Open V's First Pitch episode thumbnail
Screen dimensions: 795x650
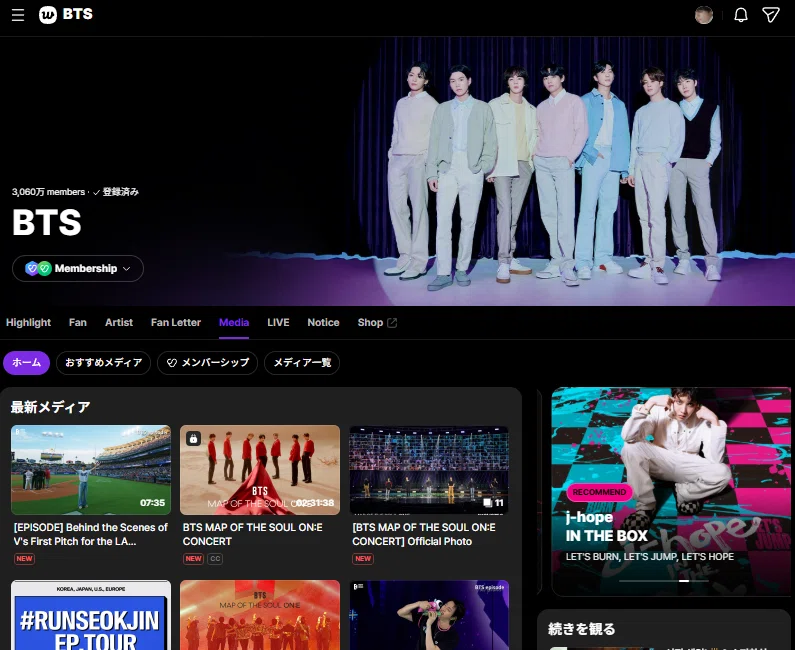pyautogui.click(x=91, y=470)
